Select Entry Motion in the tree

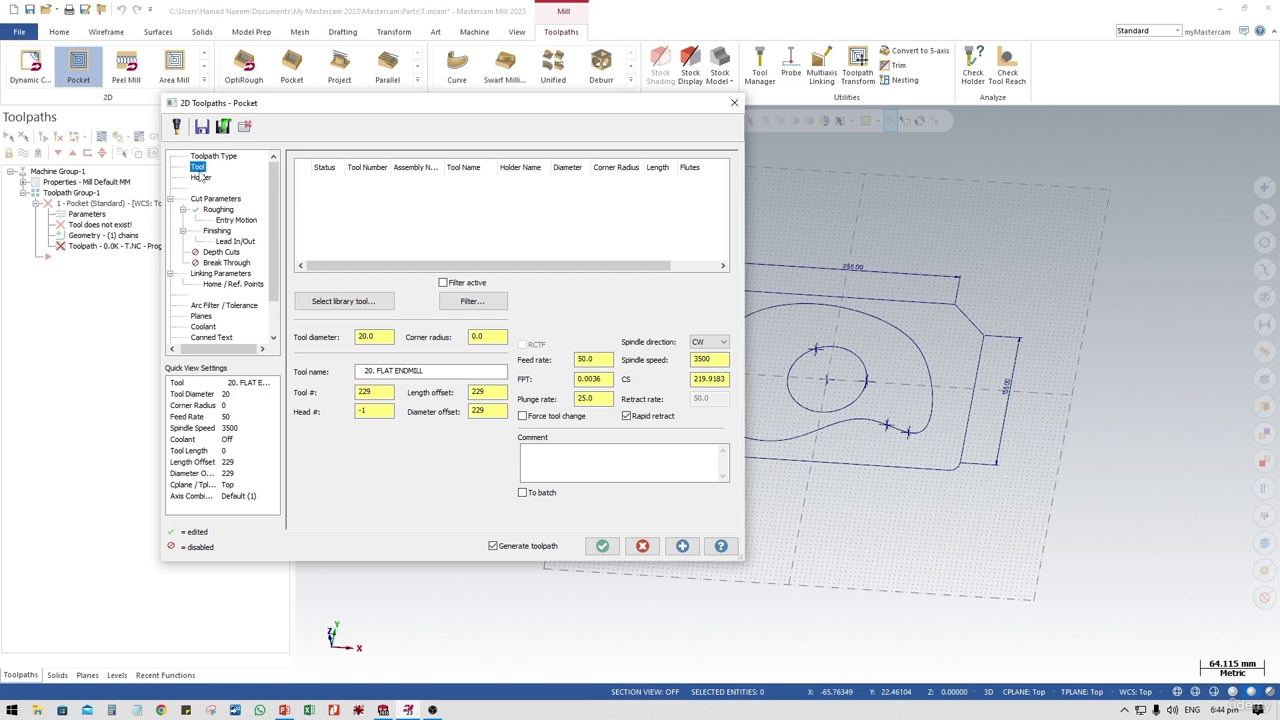pyautogui.click(x=236, y=220)
